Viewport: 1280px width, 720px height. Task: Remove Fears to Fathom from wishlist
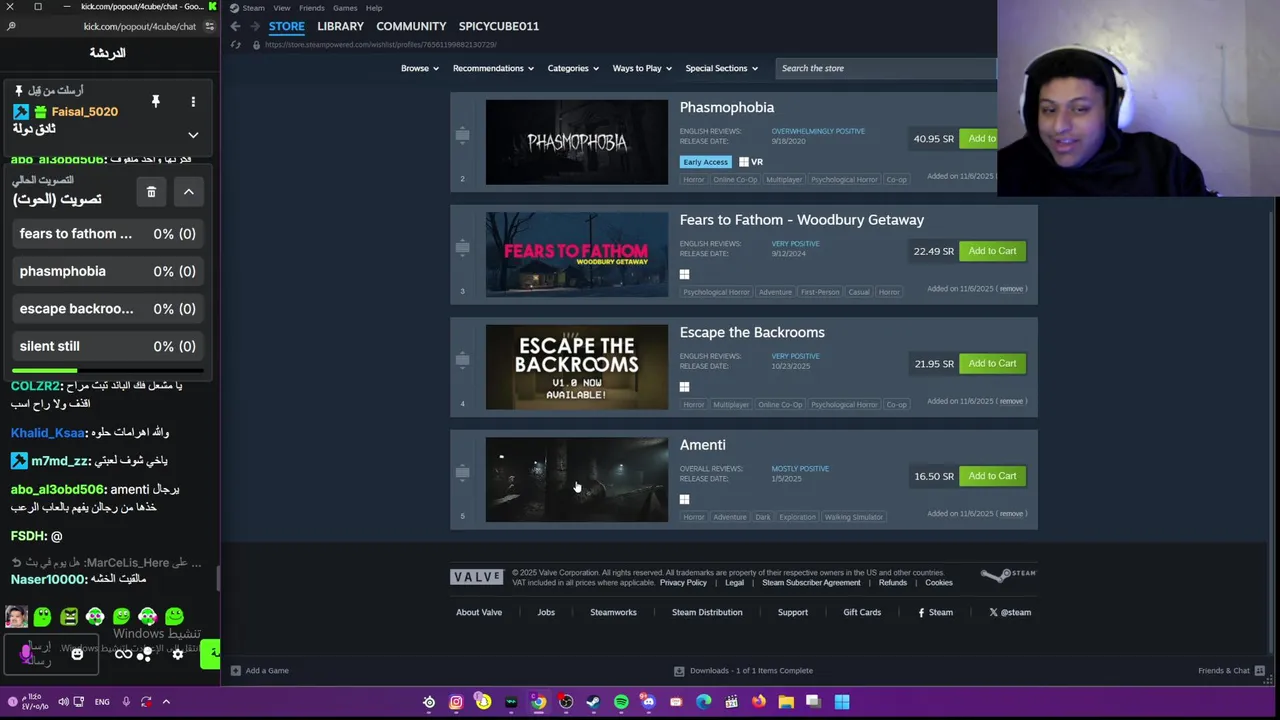(1011, 289)
